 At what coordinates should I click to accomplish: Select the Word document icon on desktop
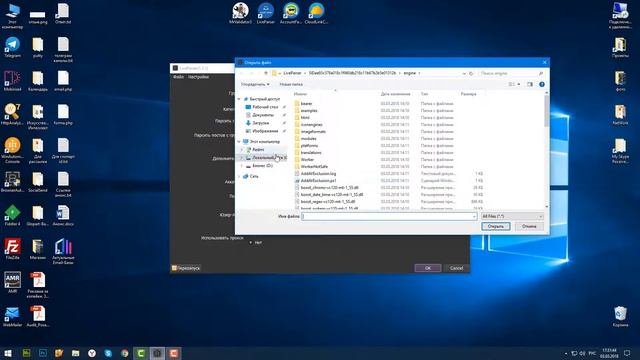63,216
